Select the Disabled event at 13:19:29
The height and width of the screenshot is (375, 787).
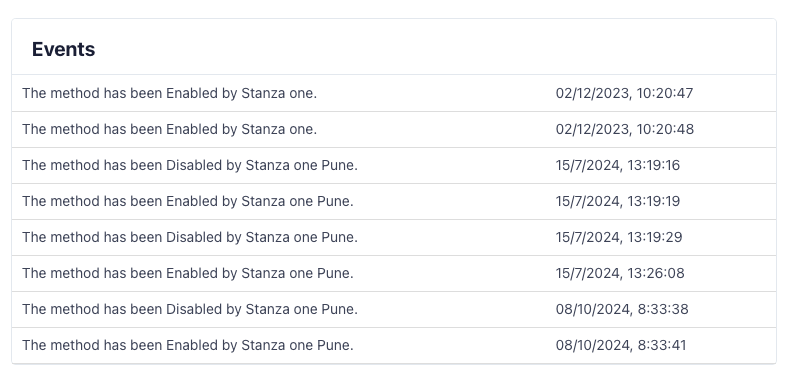[394, 237]
